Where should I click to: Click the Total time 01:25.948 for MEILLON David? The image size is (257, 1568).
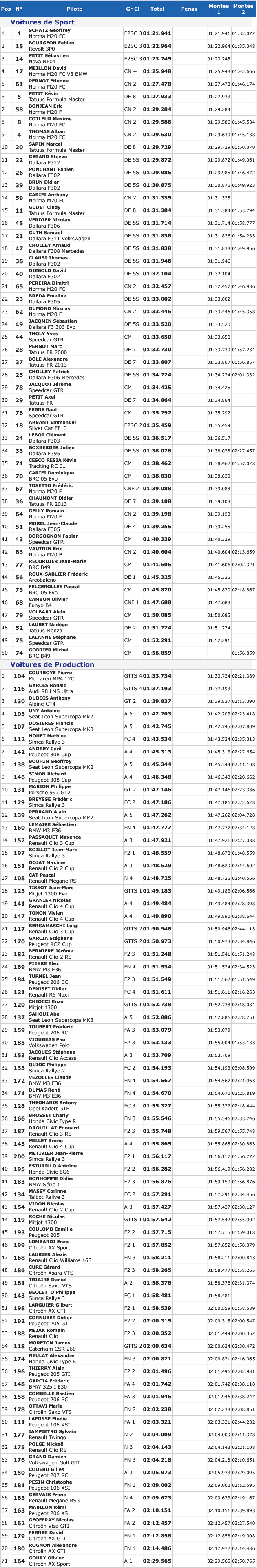pos(157,71)
